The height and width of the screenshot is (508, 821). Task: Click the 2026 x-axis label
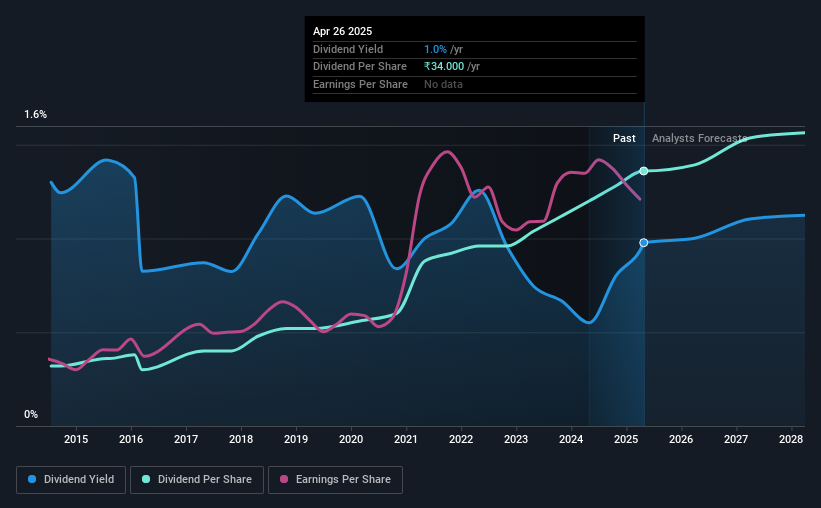point(681,439)
